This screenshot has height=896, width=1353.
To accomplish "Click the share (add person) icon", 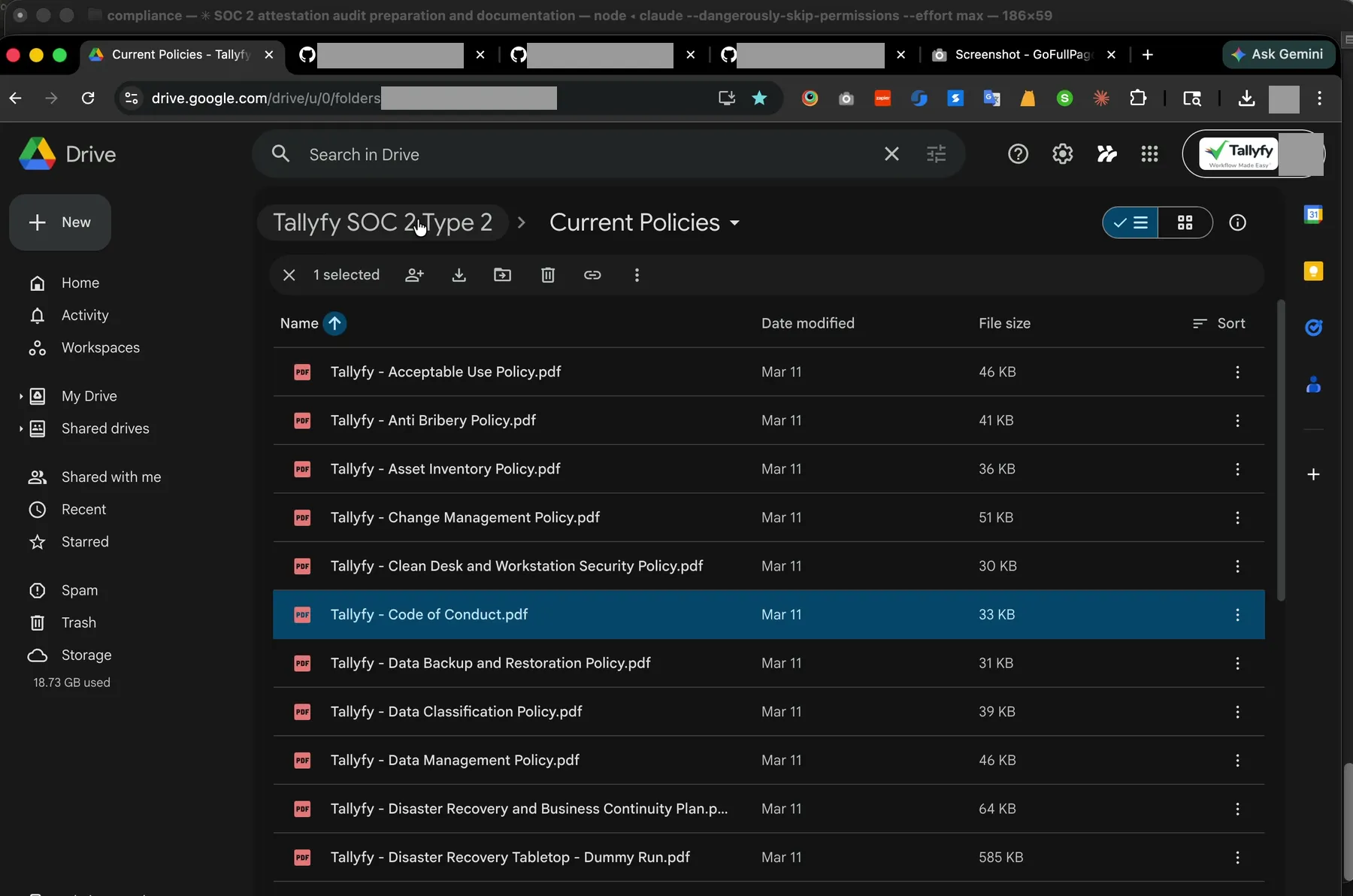I will [x=414, y=275].
